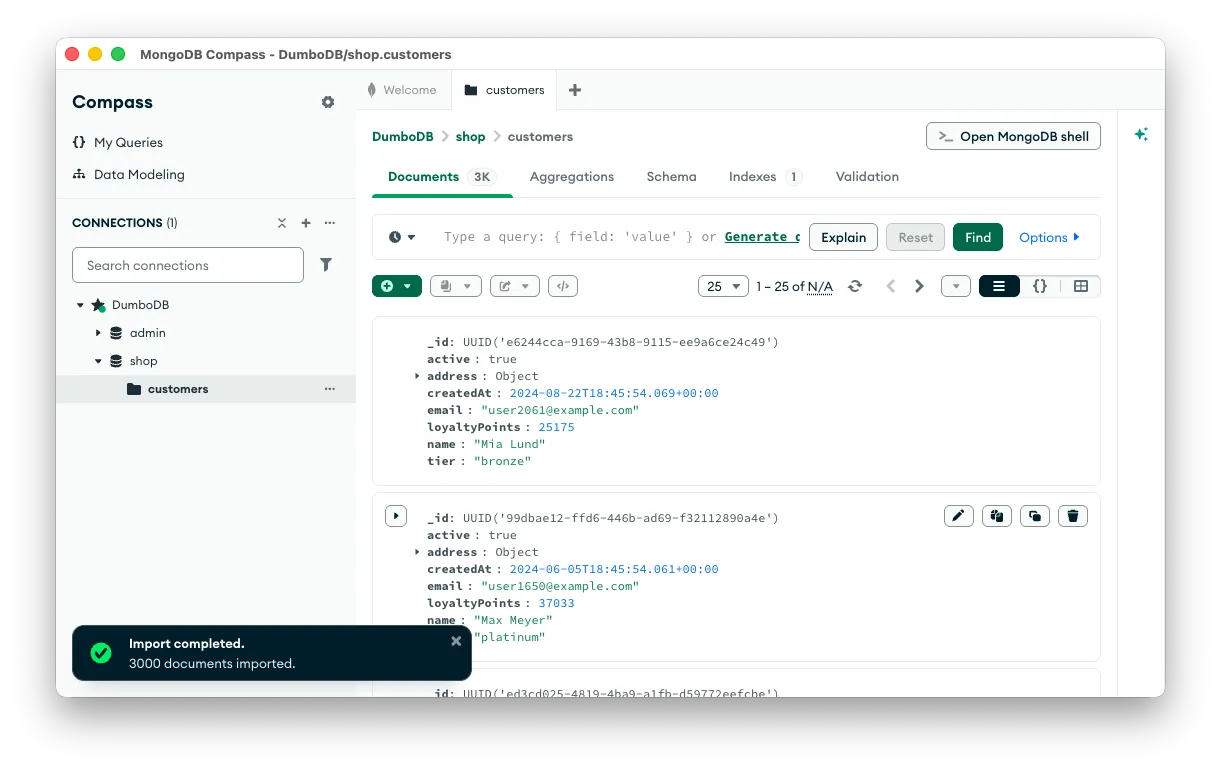Collapse the DumboDB connection
Viewport: 1221px width, 771px height.
point(80,305)
